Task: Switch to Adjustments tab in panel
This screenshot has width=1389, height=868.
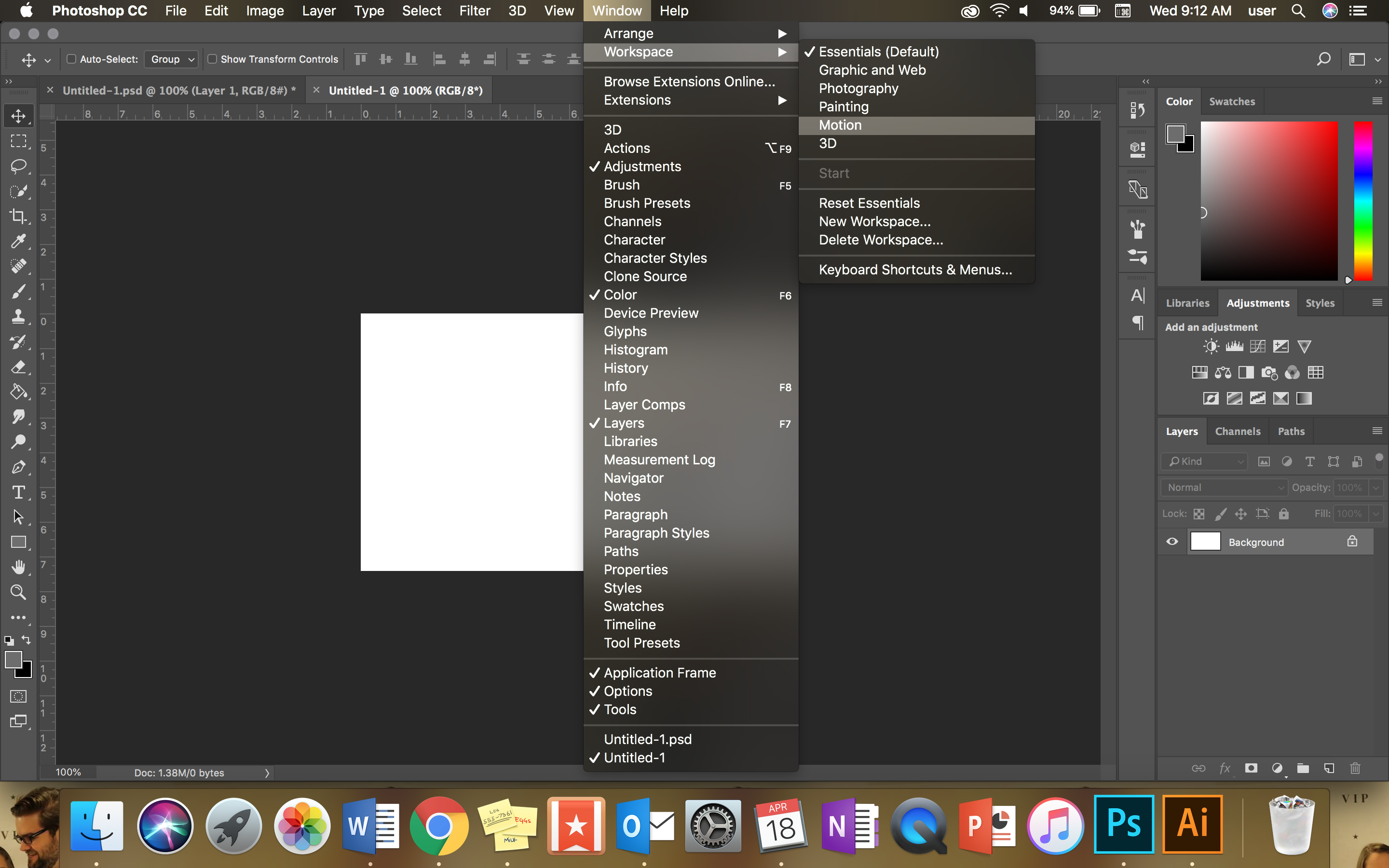Action: (1257, 302)
